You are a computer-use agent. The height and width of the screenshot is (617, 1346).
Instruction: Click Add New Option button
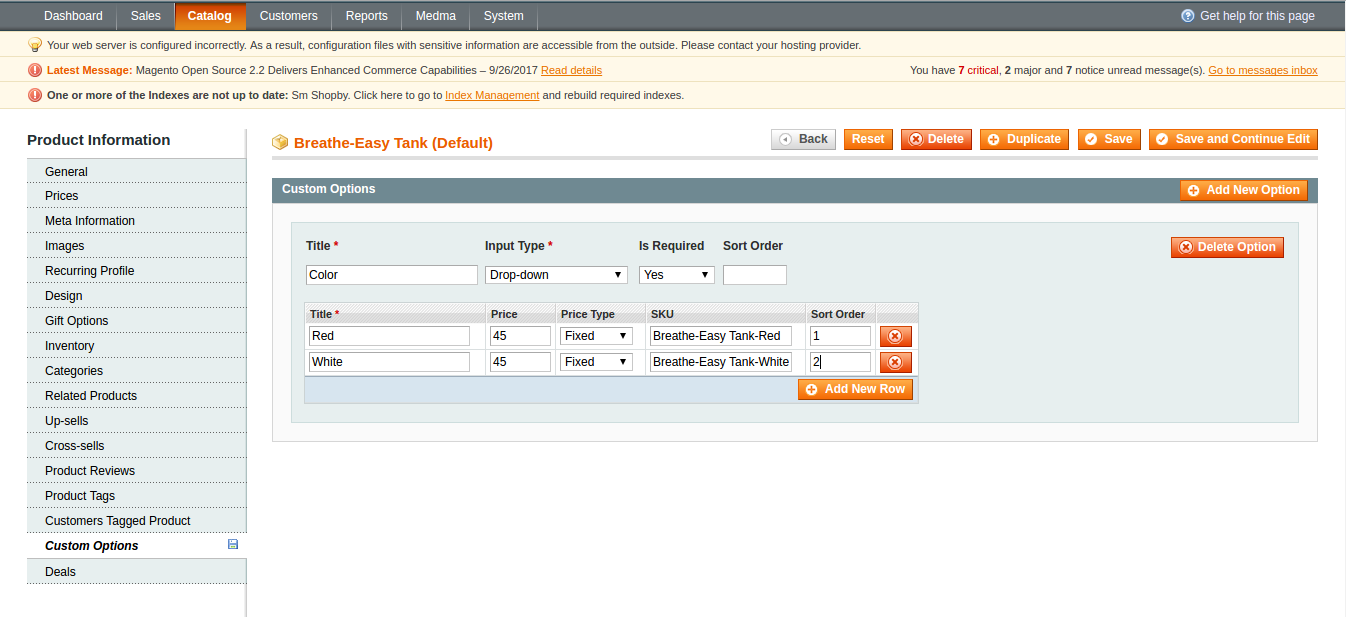[x=1244, y=190]
